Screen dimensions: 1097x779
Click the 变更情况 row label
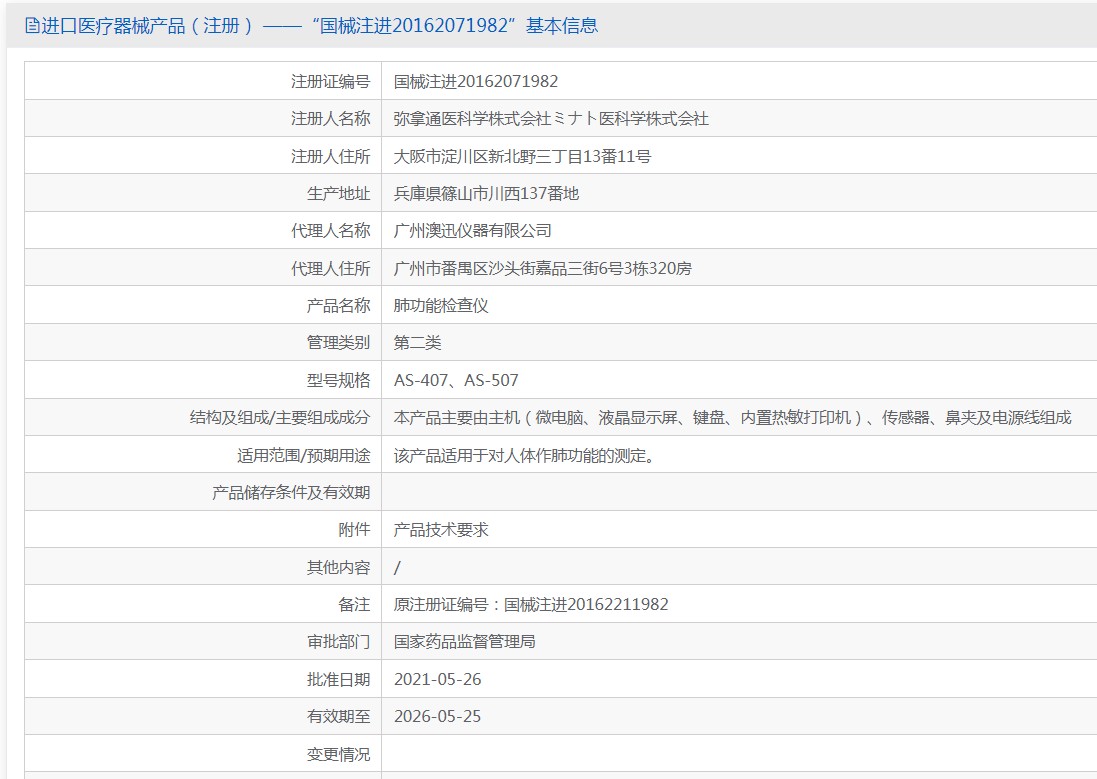338,754
